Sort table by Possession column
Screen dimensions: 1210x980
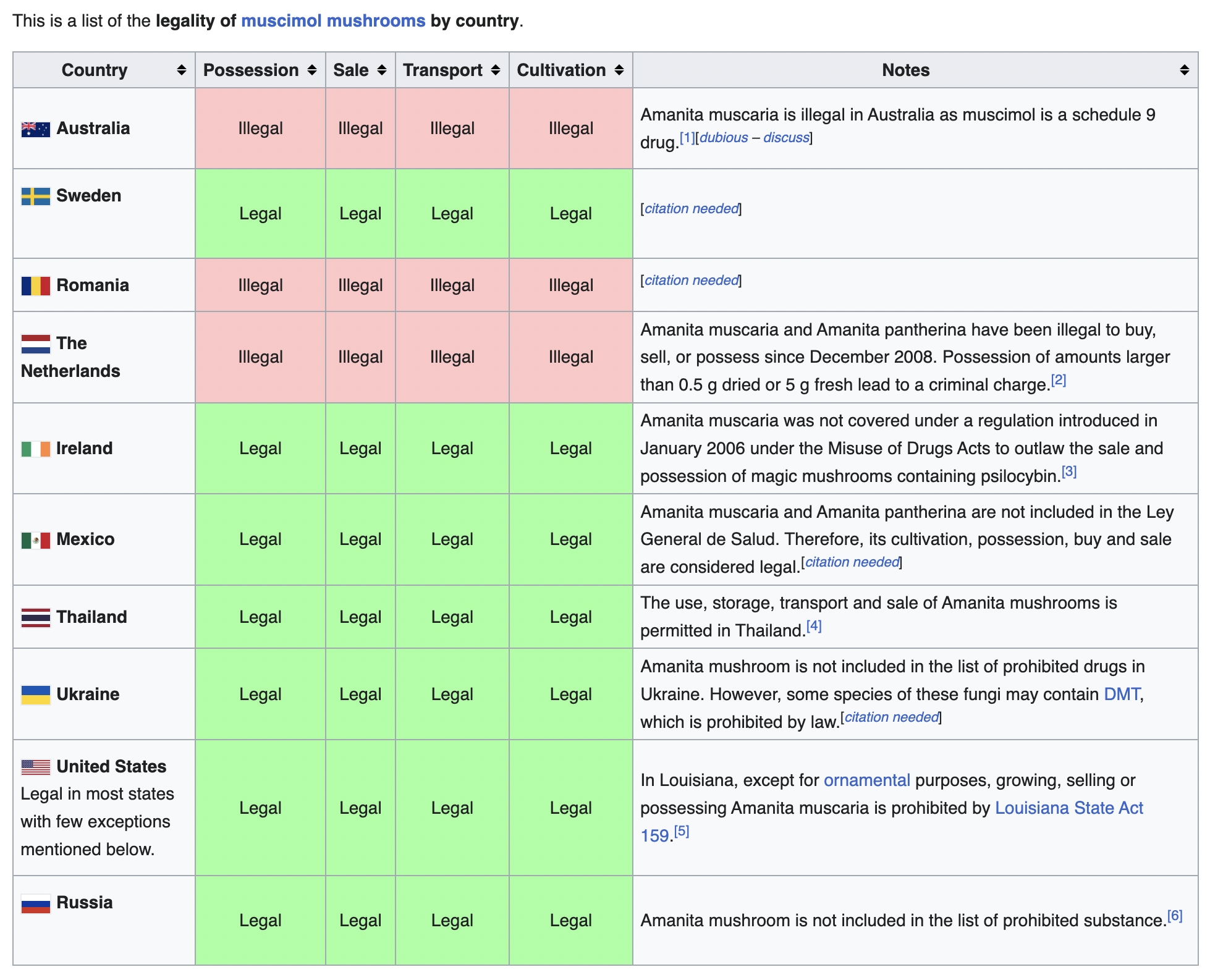[312, 70]
